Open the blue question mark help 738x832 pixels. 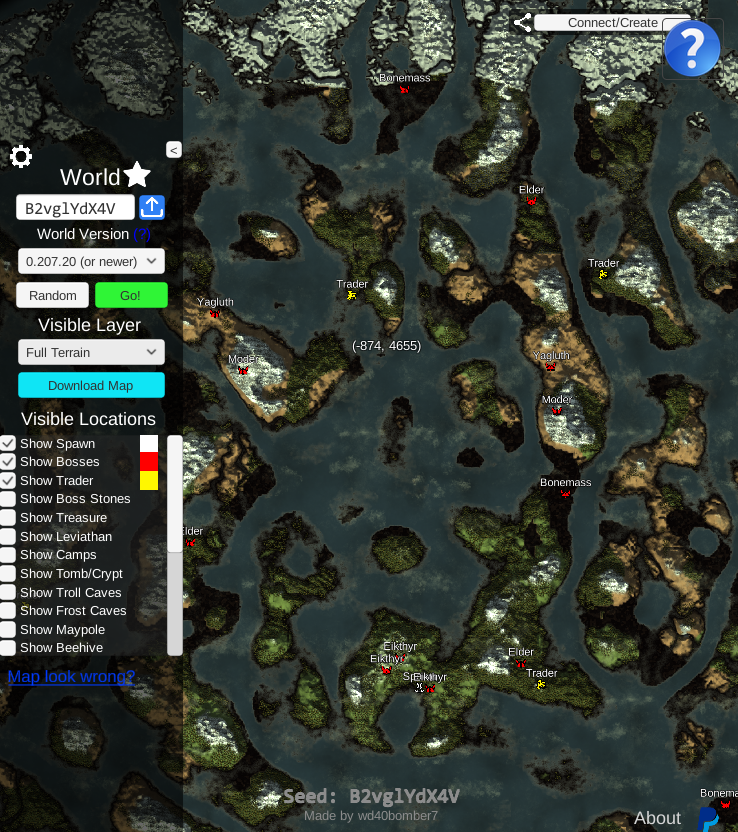[692, 48]
